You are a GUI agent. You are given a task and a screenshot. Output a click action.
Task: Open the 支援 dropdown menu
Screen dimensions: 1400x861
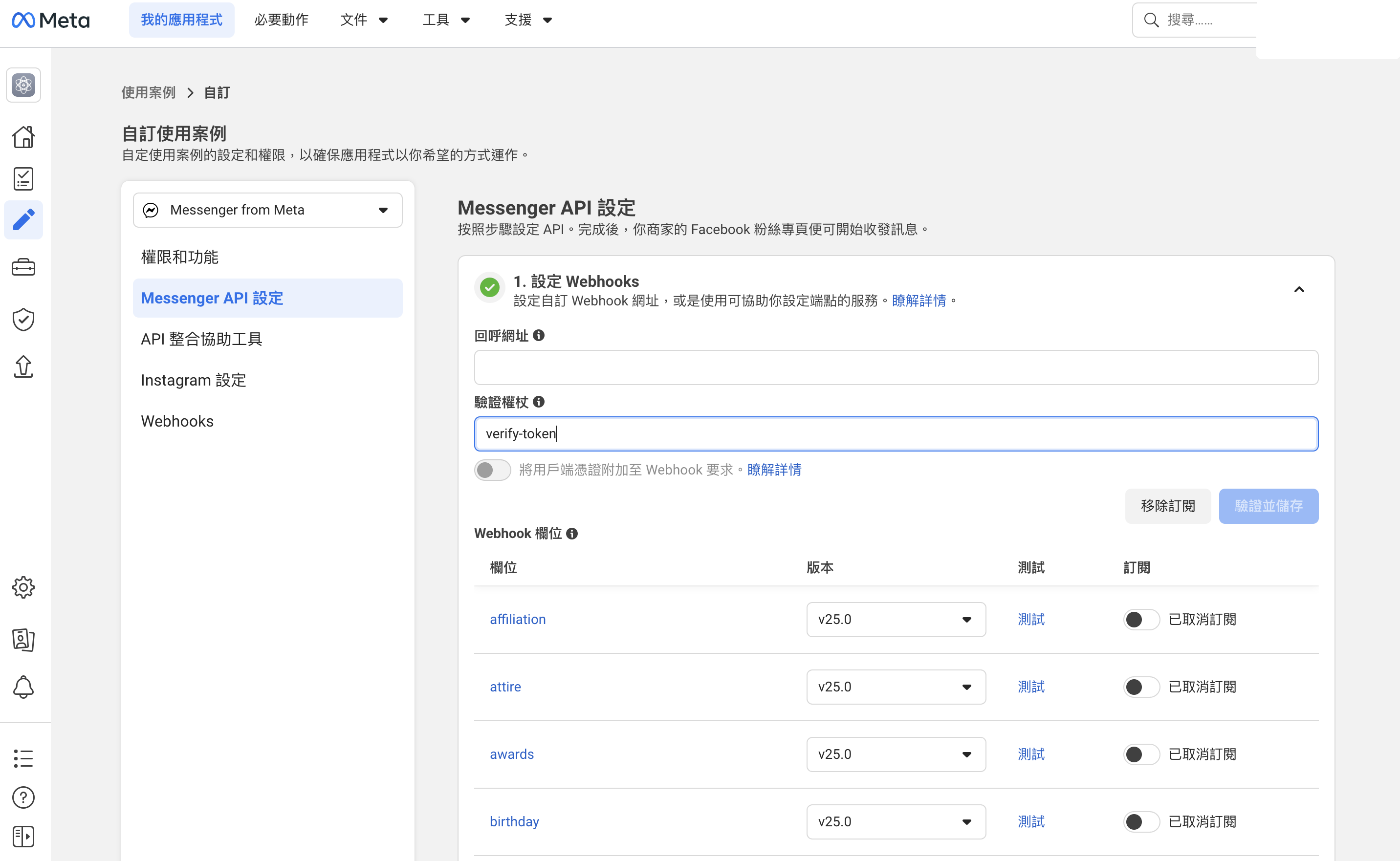tap(528, 20)
